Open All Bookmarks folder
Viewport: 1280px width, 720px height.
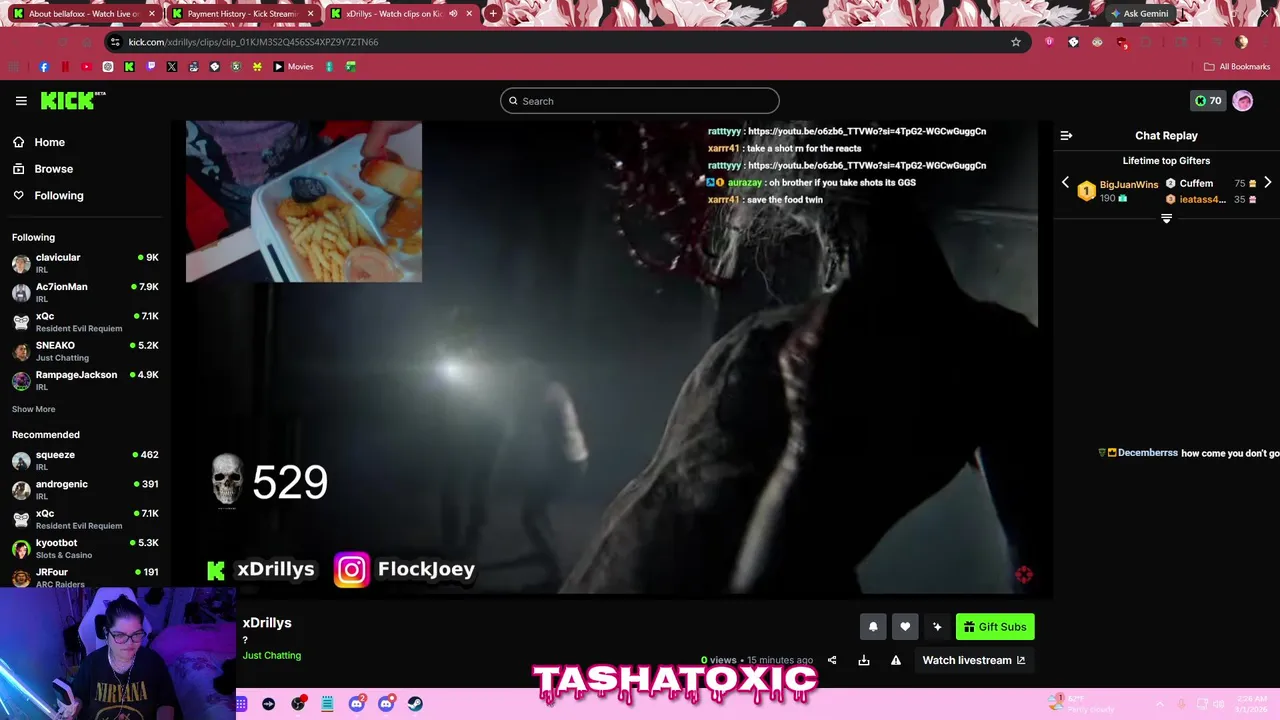point(1237,67)
